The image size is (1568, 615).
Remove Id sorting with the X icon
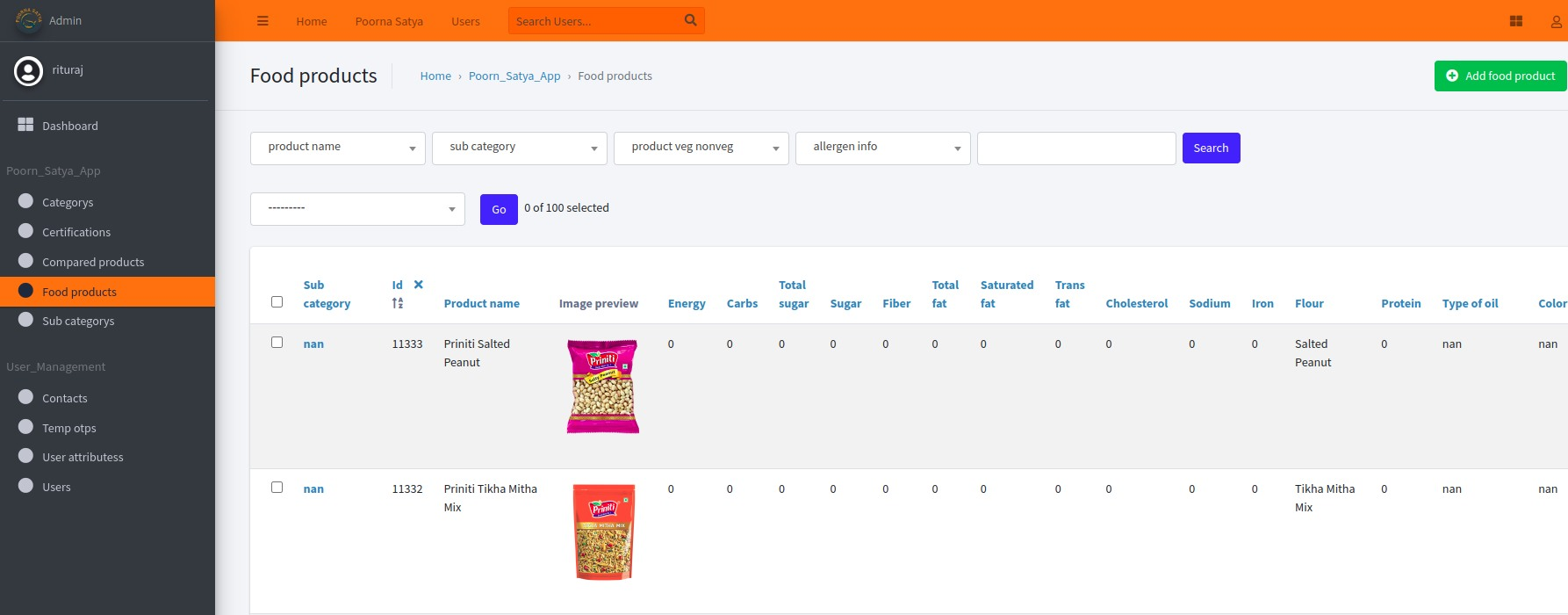coord(419,285)
